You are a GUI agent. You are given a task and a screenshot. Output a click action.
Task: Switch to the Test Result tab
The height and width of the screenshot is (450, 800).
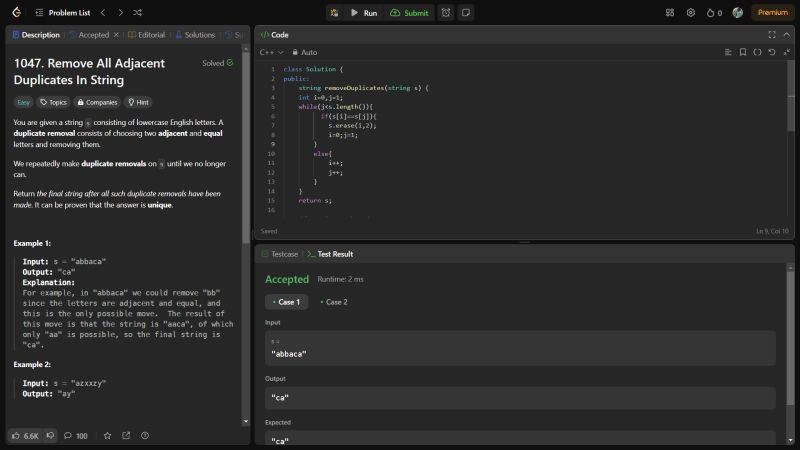click(x=330, y=254)
